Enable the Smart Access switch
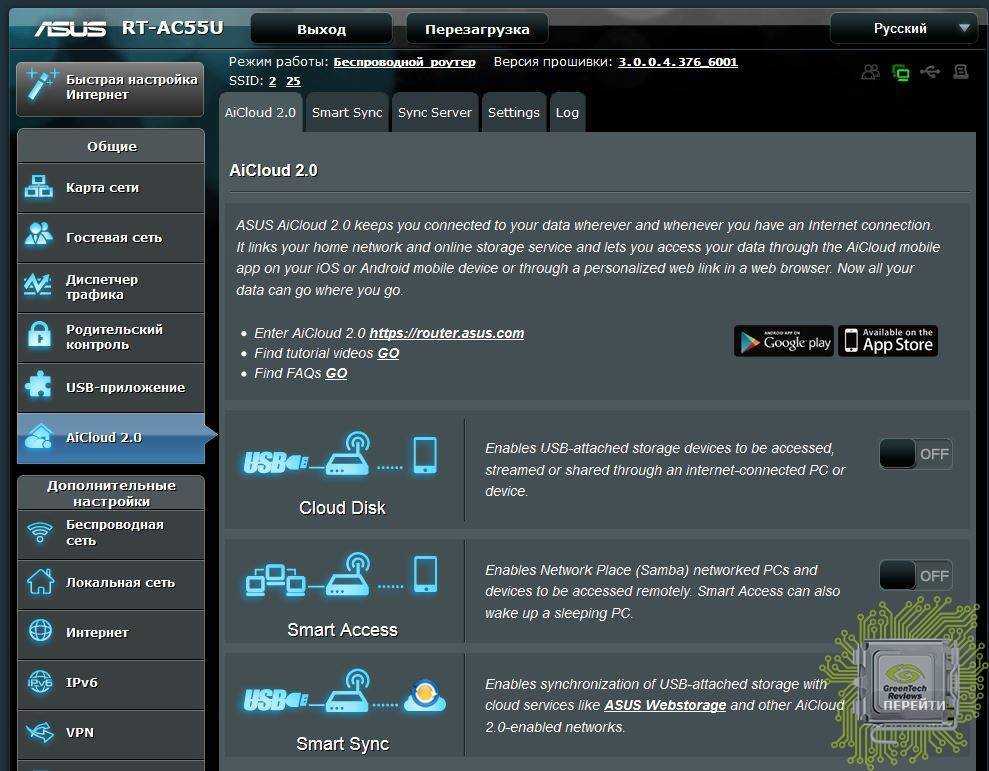Screen dimensions: 989x771 coord(916,575)
